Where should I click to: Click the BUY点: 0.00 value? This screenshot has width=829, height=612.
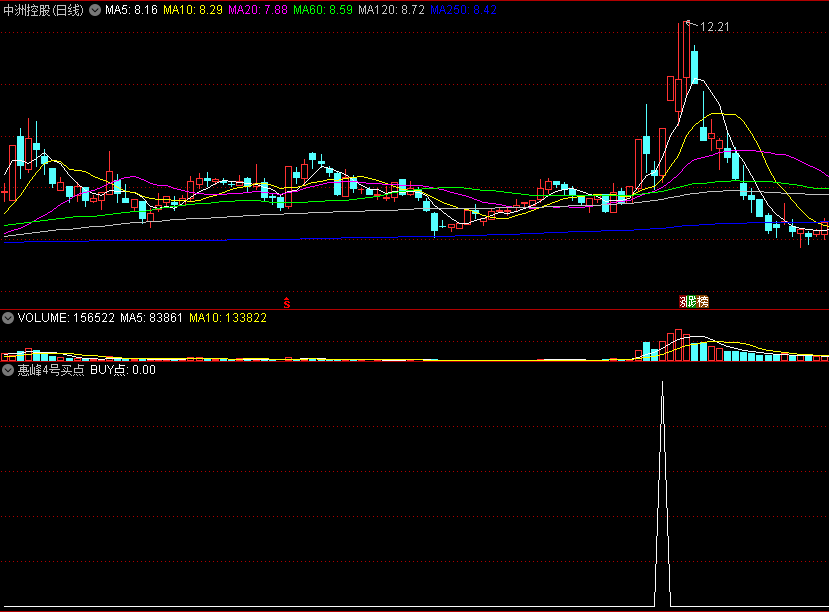pos(123,370)
